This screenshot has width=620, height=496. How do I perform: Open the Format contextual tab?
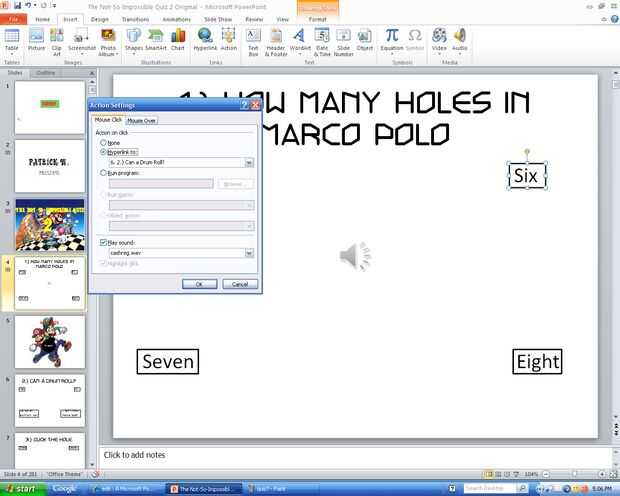[318, 19]
